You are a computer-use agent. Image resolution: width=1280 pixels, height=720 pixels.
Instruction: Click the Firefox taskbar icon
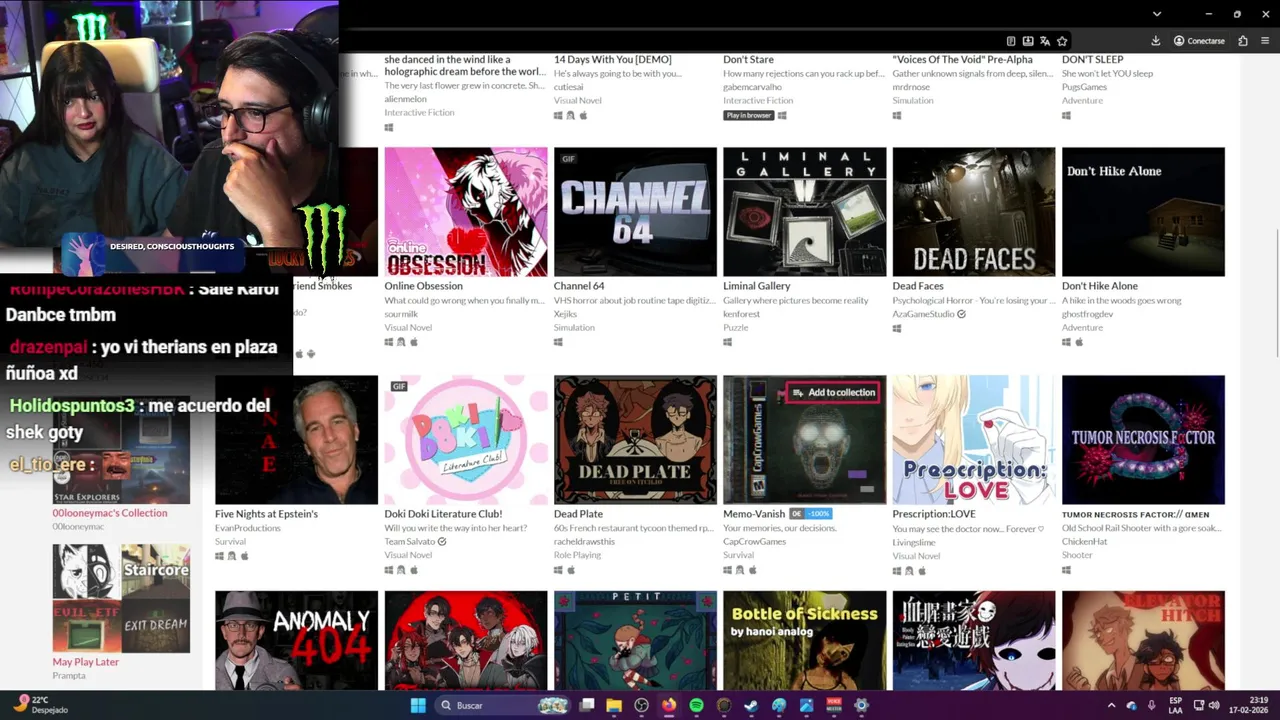(x=669, y=705)
